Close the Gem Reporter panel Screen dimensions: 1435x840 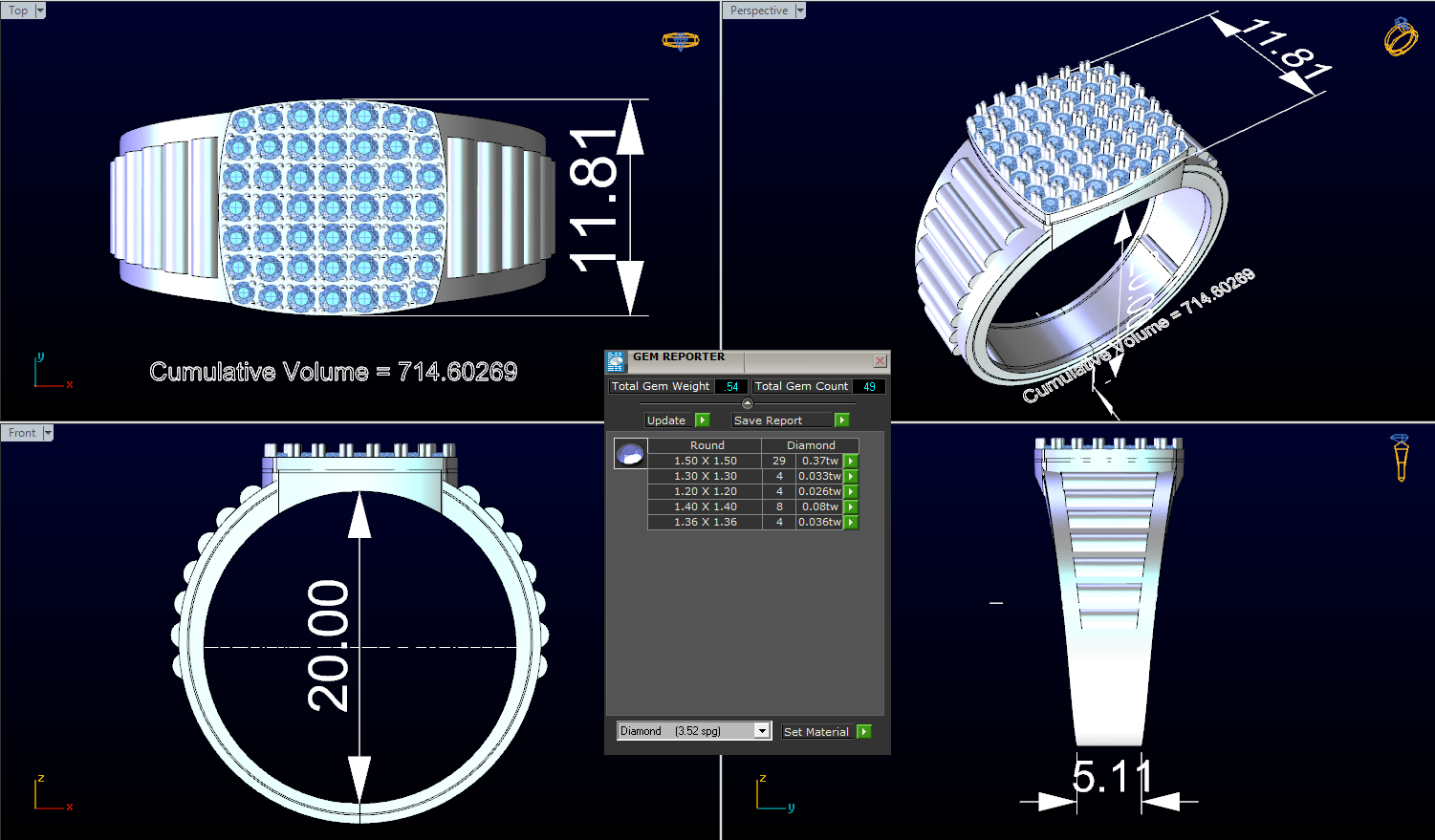click(879, 360)
